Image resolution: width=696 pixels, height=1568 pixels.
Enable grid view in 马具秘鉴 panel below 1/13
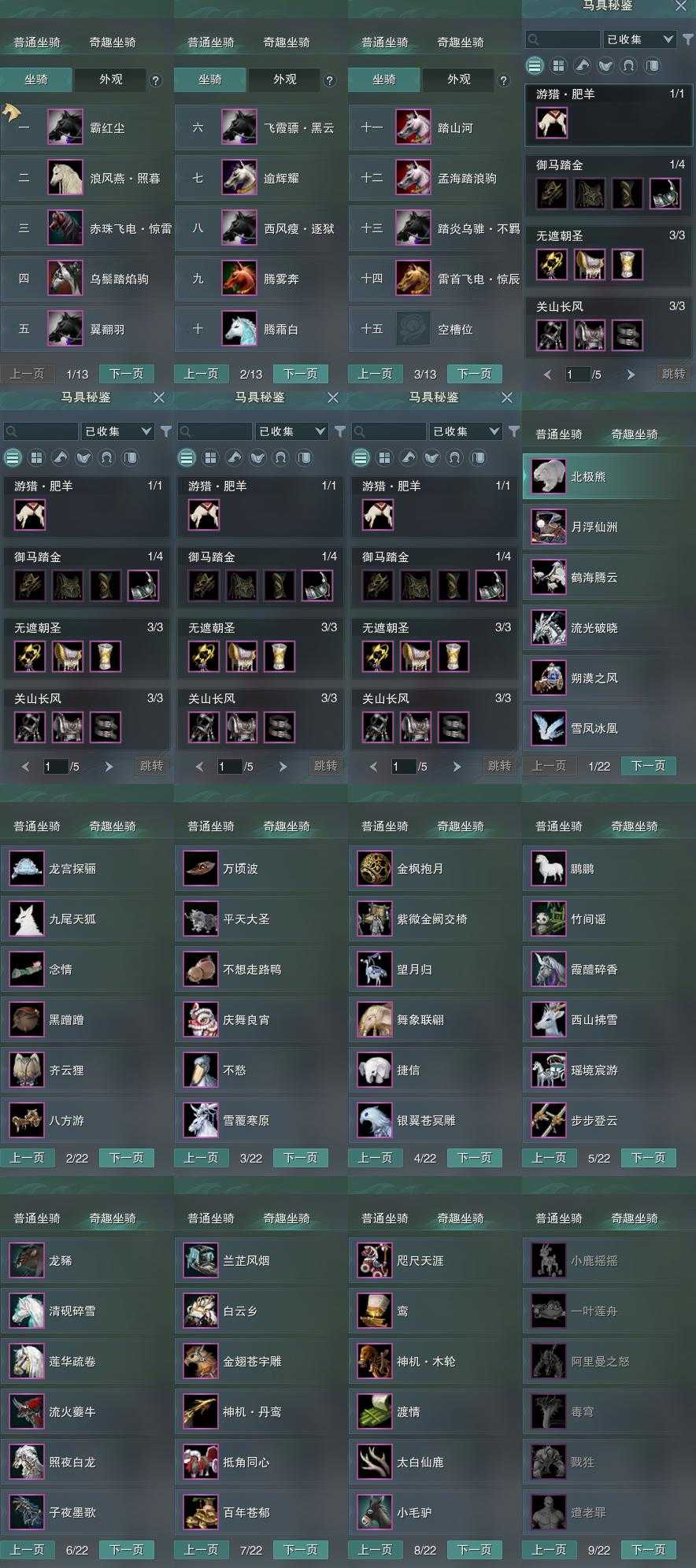click(x=36, y=457)
